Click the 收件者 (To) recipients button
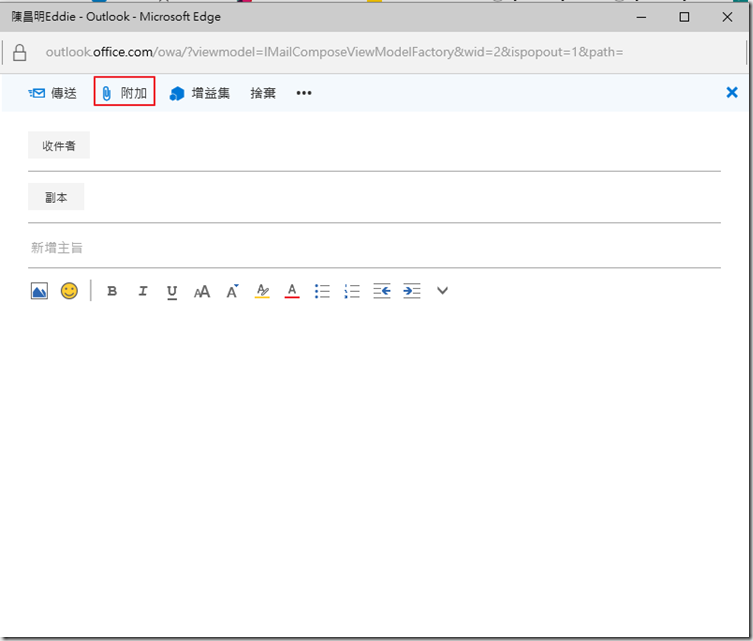This screenshot has width=753, height=641. point(59,146)
